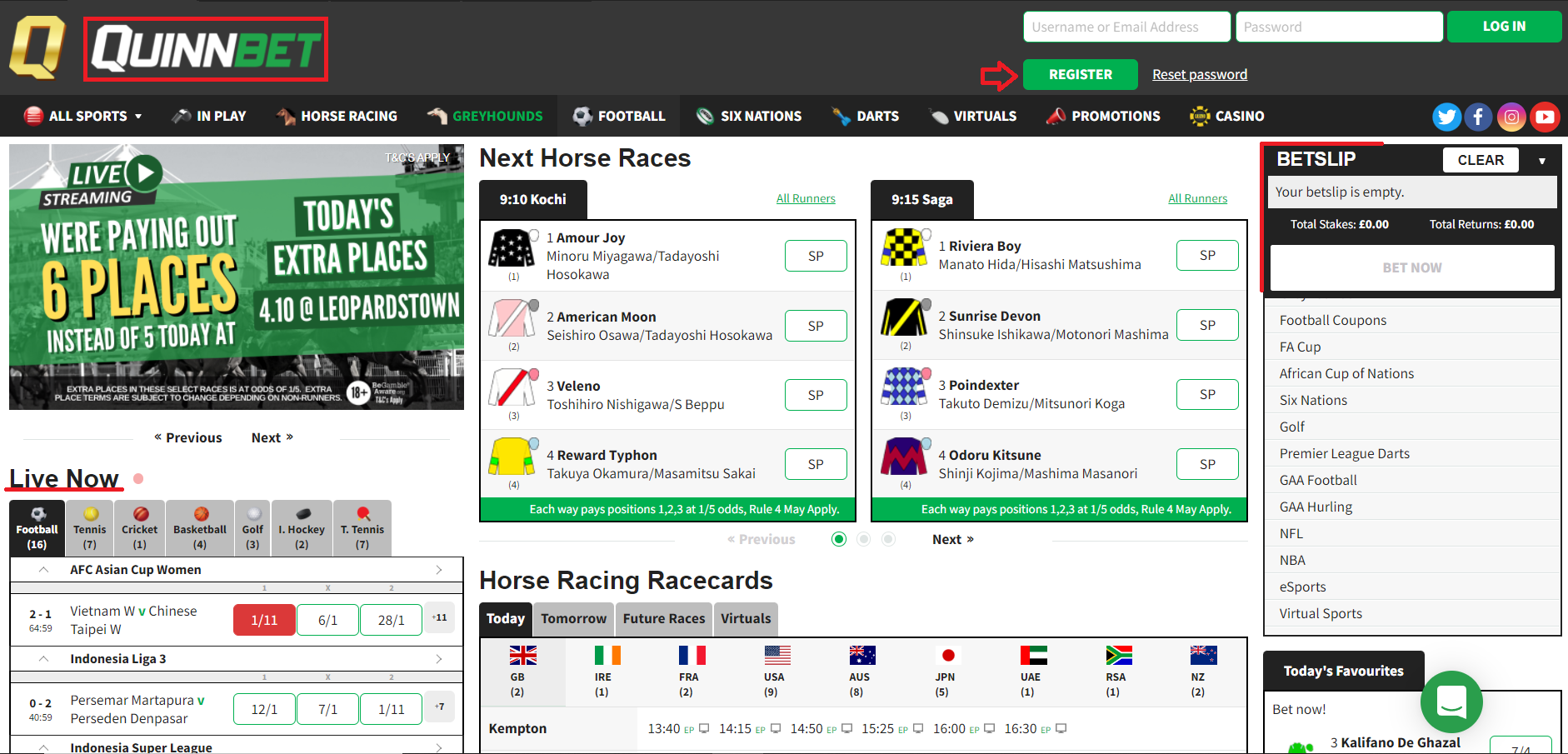The height and width of the screenshot is (754, 1568).
Task: Collapse the AFC Asian Cup Women section
Action: tap(44, 570)
